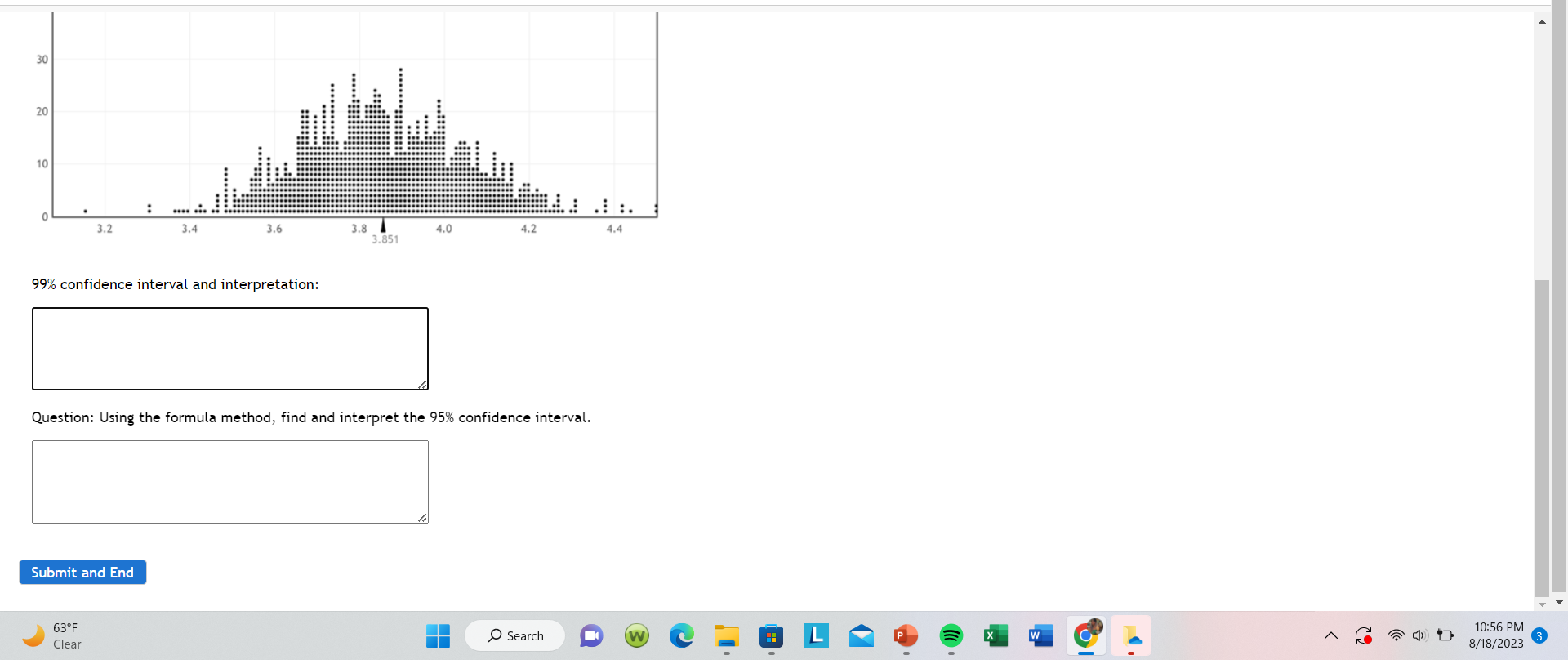This screenshot has width=1568, height=660.
Task: Switch to Chrome in the taskbar
Action: coord(1086,635)
